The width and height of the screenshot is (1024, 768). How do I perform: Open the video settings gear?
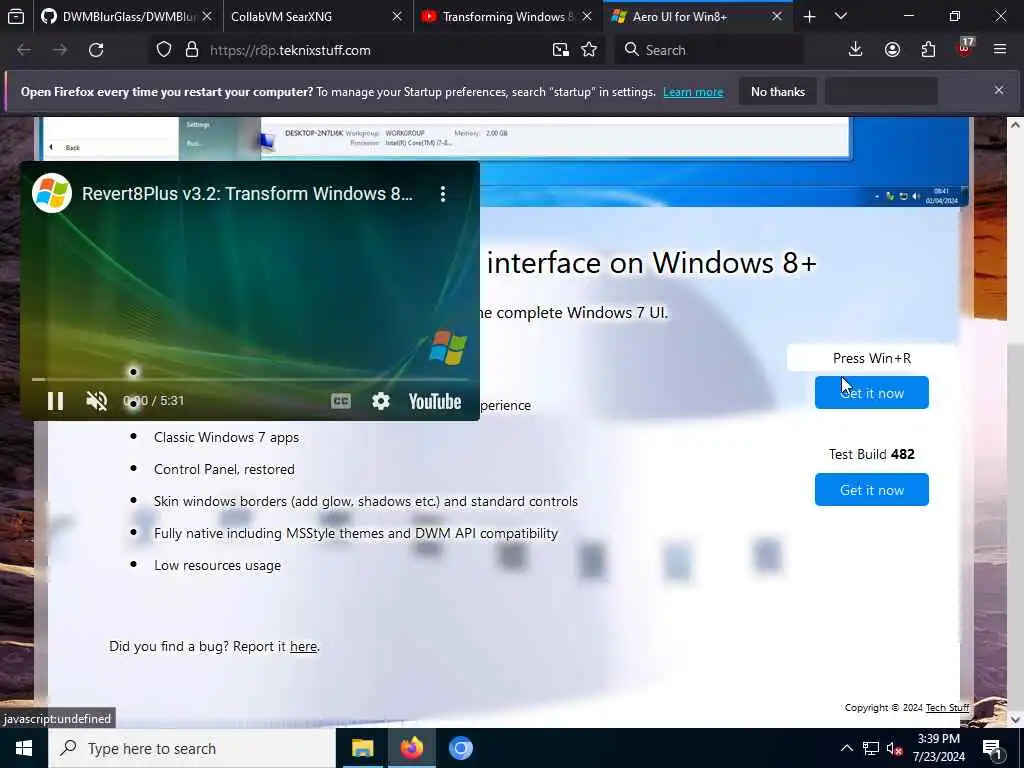click(x=381, y=401)
